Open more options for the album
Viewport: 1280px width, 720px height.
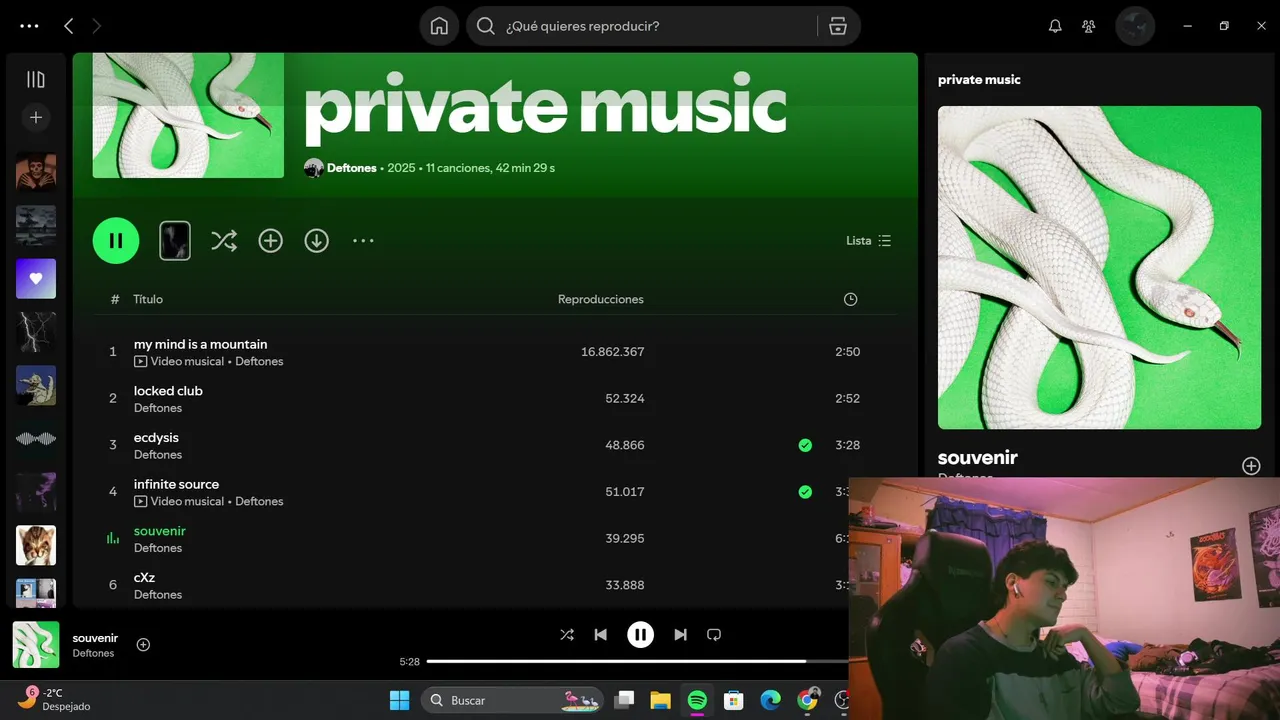363,240
